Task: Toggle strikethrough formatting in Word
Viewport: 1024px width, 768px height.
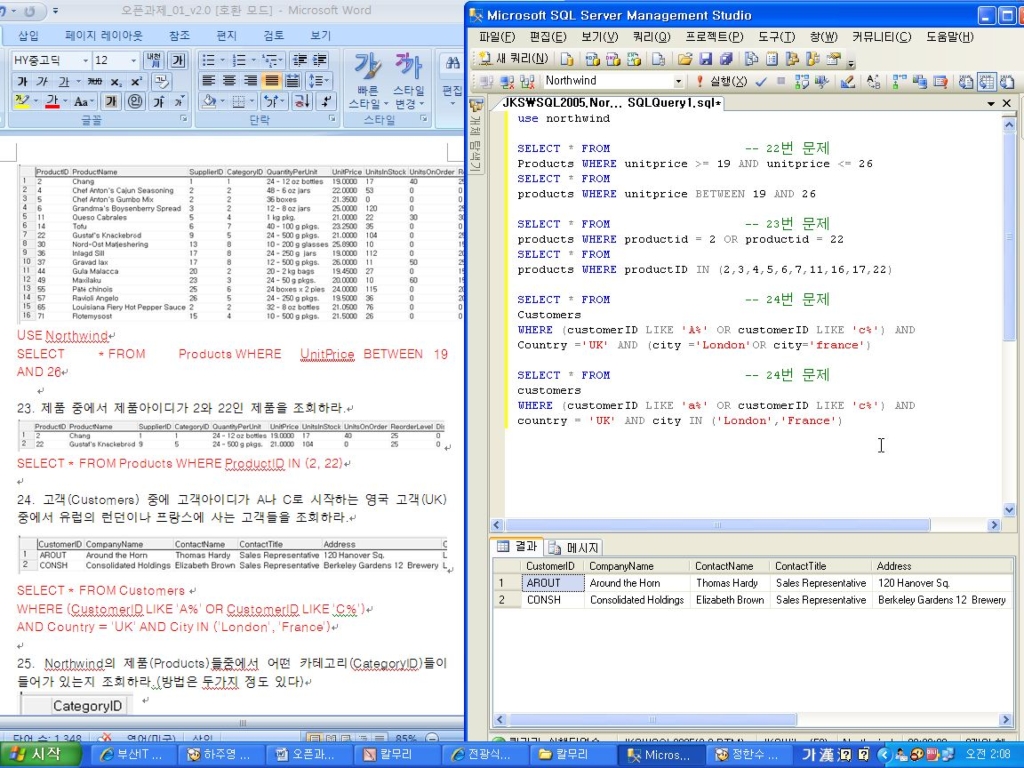Action: click(x=95, y=82)
